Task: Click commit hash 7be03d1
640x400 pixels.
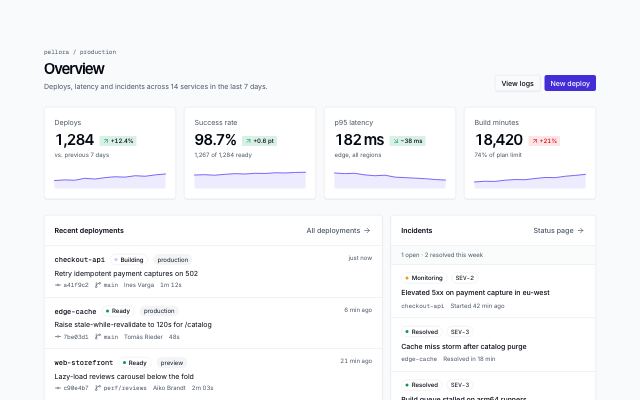Action: pos(76,337)
